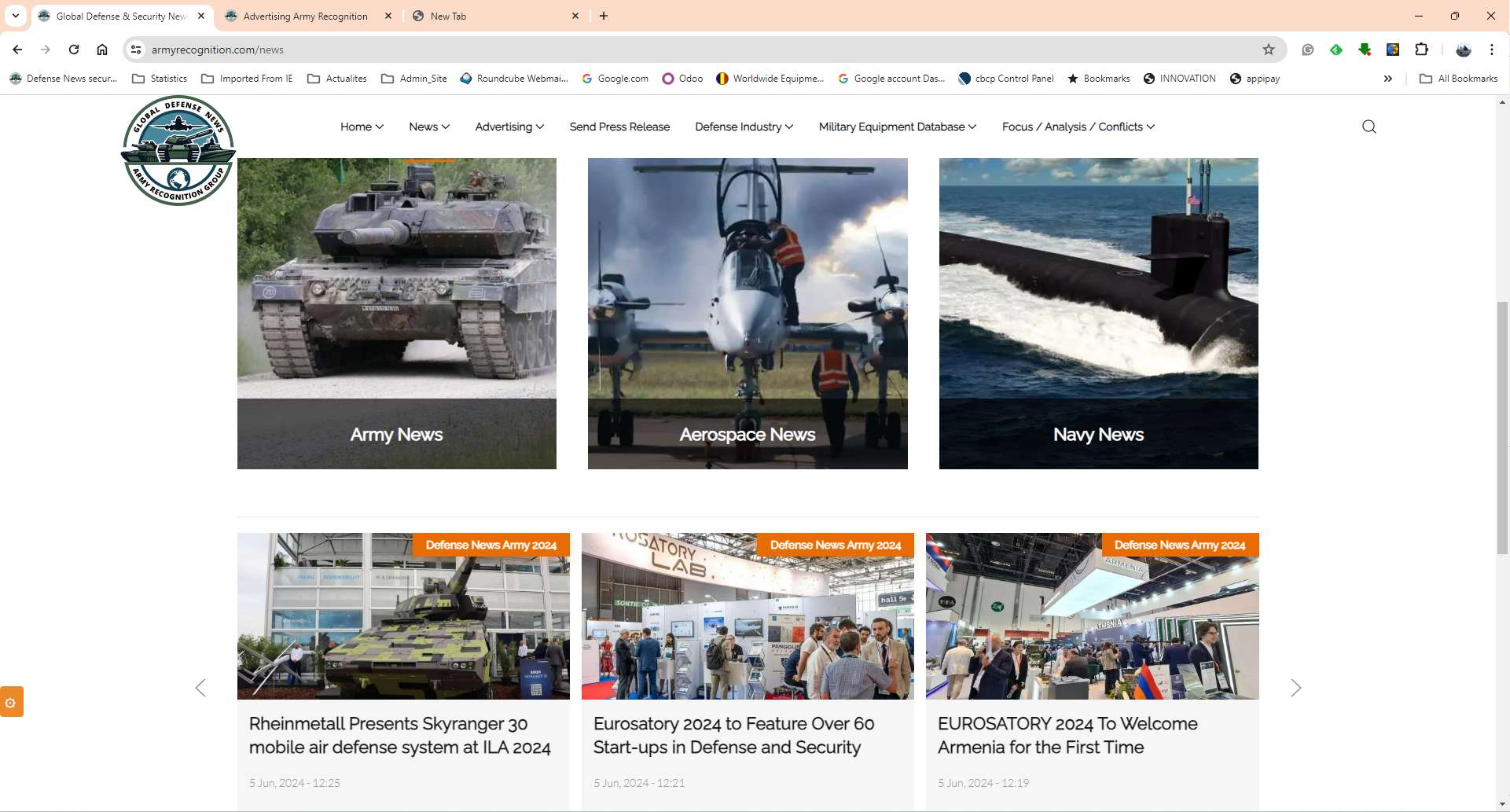Click the orange settings gear widget
The image size is (1510, 812).
point(11,702)
